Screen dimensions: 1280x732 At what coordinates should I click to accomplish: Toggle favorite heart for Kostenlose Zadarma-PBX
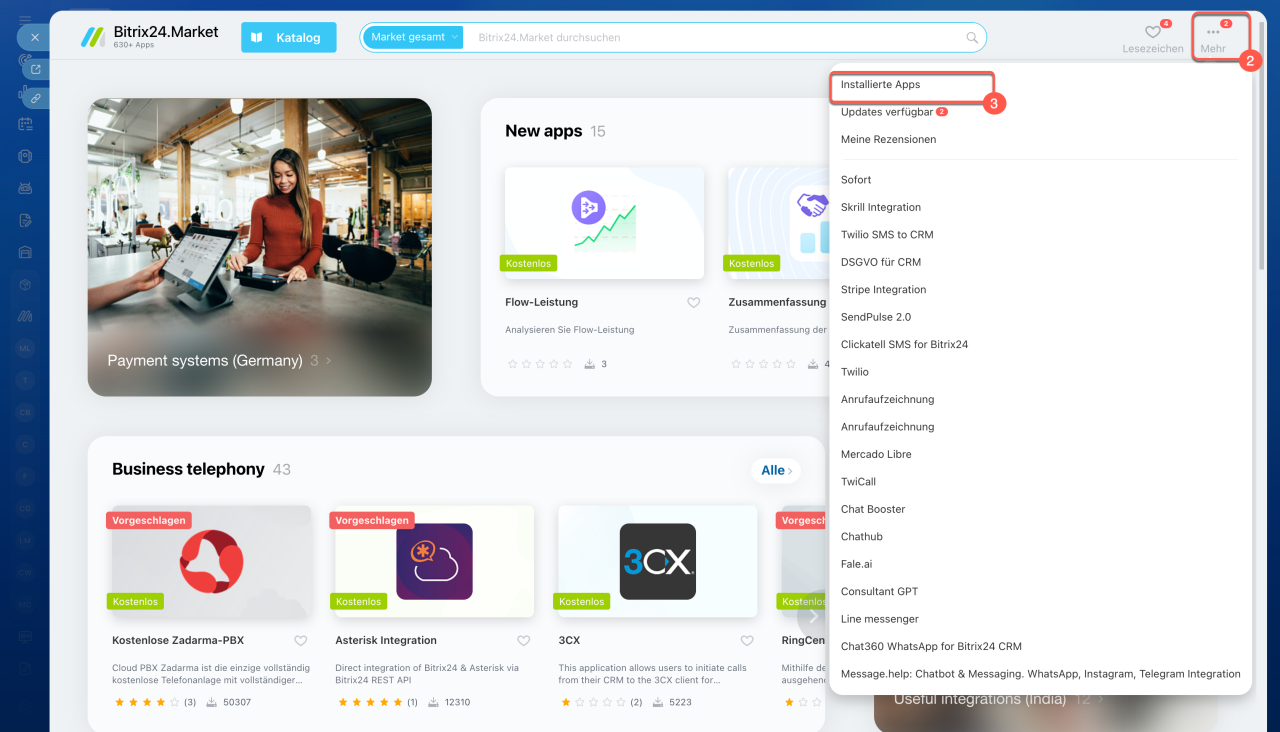click(x=300, y=641)
